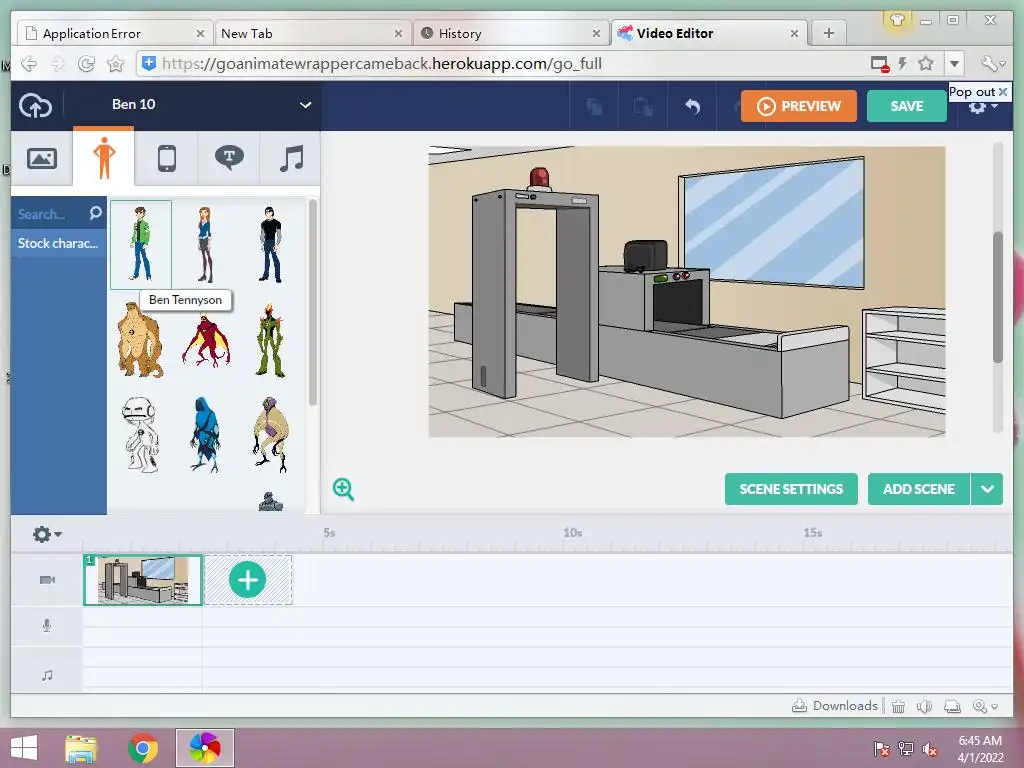Open a new browser tab
Screen dimensions: 1024x768
click(828, 33)
